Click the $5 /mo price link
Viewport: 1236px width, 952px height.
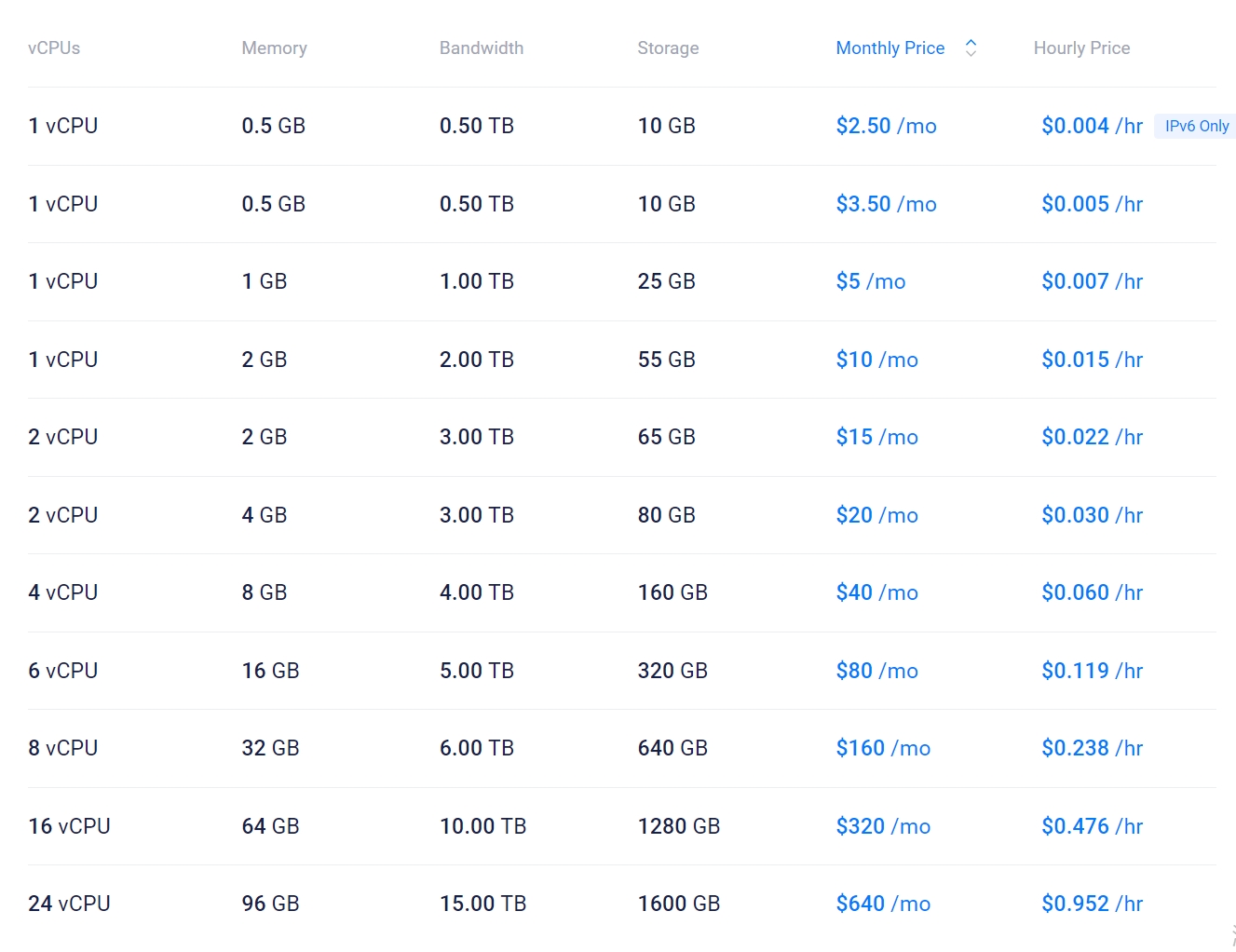[870, 281]
